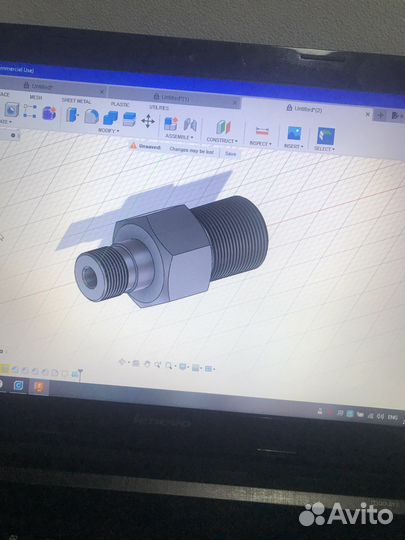Viewport: 405px width, 540px height.
Task: Close the Untitled(2) document tab
Action: [367, 114]
